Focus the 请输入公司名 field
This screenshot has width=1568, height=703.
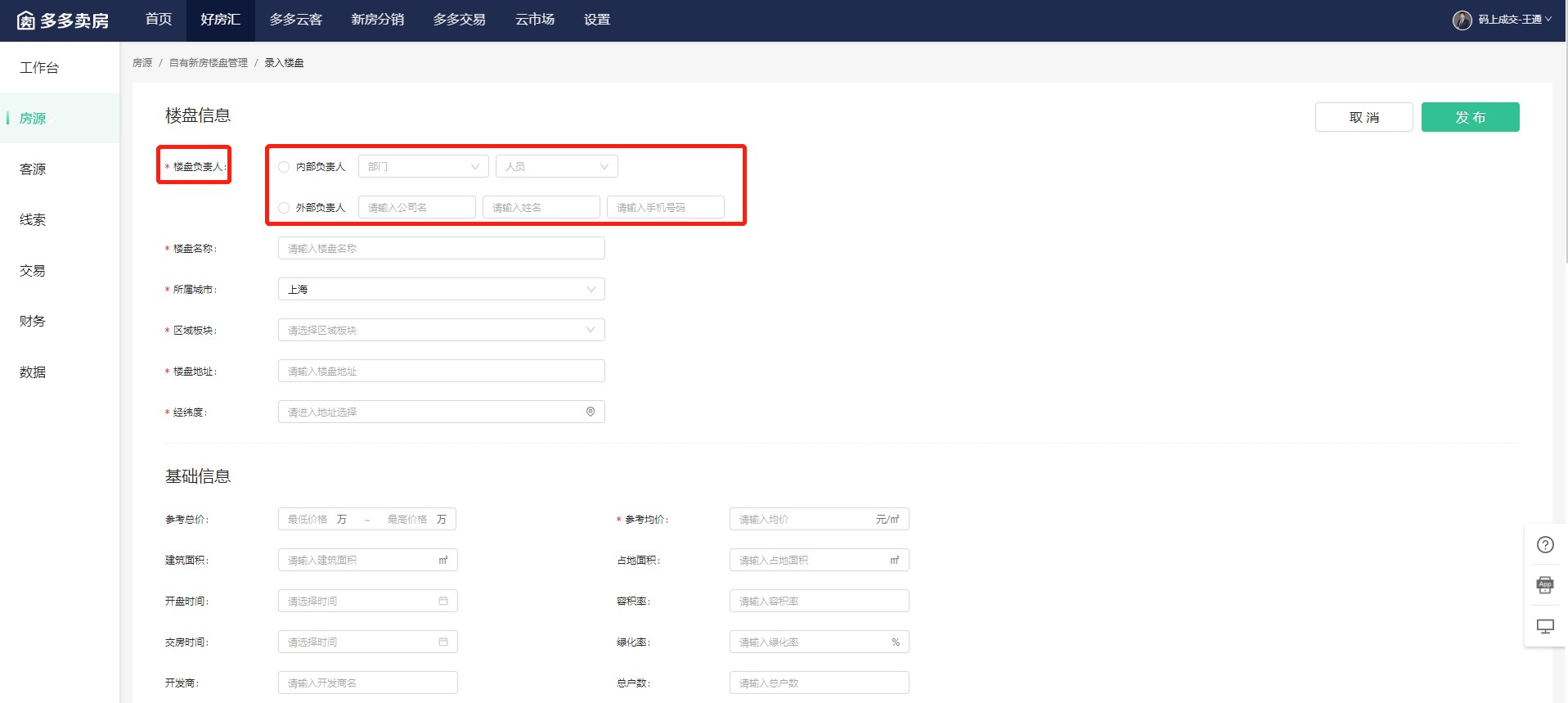click(417, 207)
